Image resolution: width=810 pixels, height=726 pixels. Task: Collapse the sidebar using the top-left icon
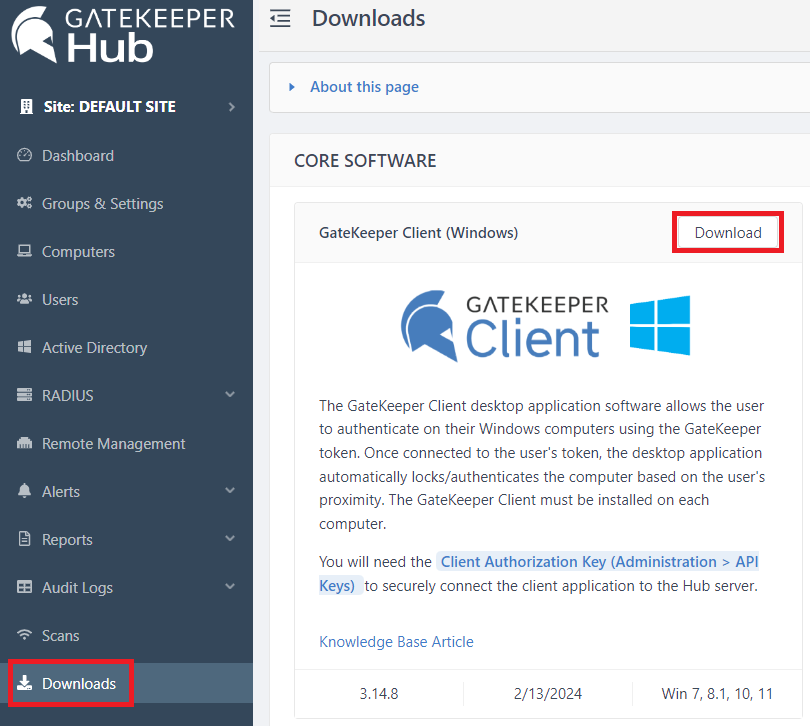click(x=280, y=17)
